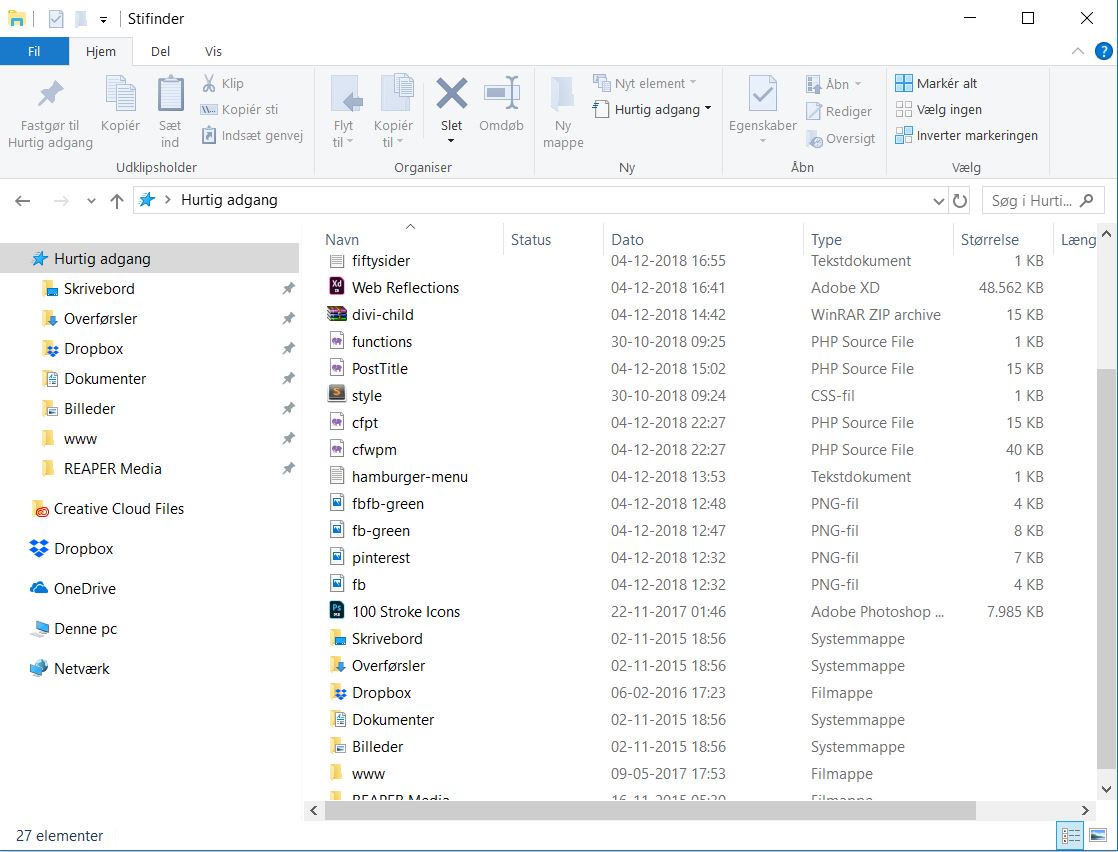This screenshot has height=852, width=1118.
Task: Click the Egenskaber checkmark icon
Action: click(762, 93)
